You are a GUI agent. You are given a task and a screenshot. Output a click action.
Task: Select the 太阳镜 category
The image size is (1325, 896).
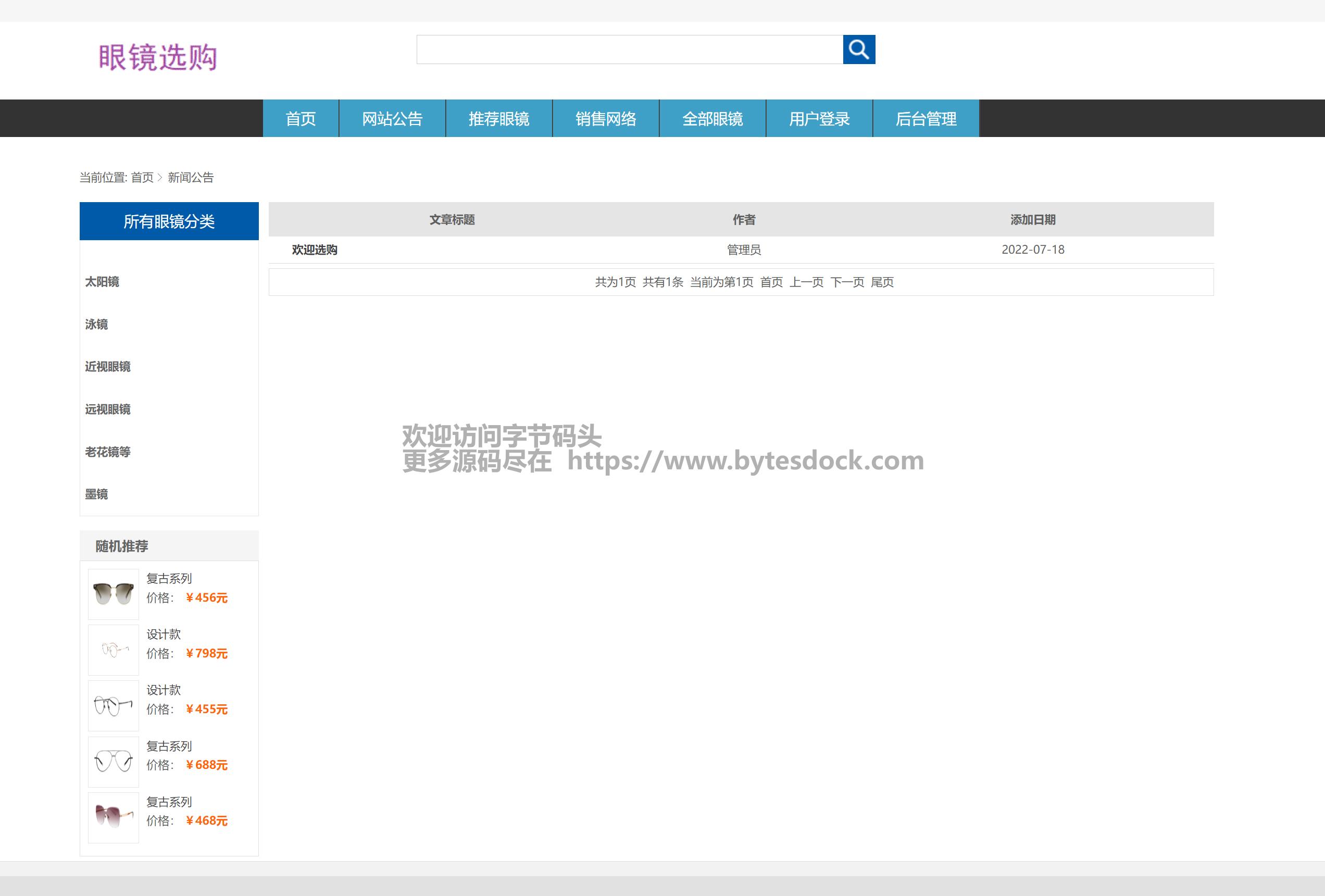(102, 282)
